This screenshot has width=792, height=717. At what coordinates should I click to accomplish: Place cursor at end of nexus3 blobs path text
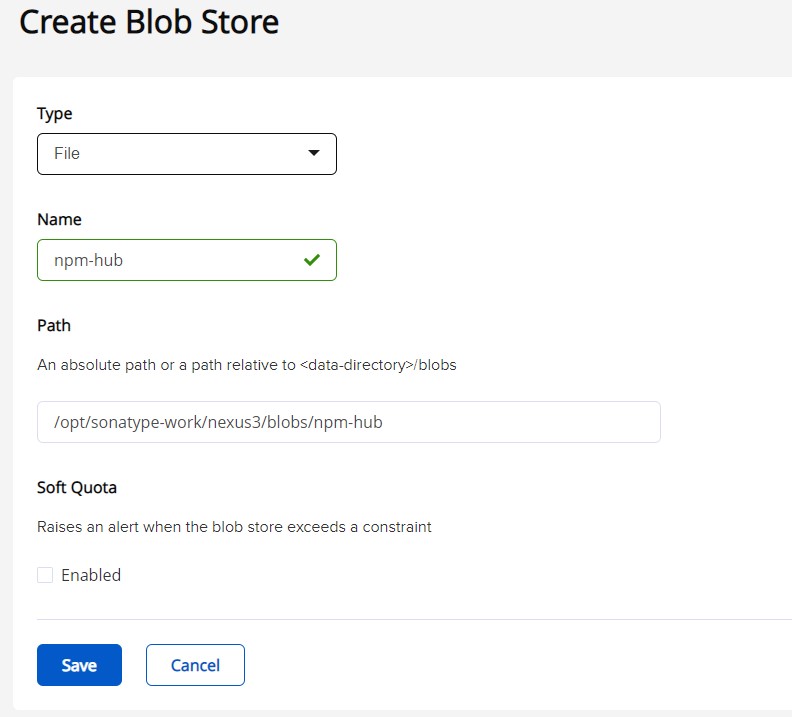[x=384, y=422]
